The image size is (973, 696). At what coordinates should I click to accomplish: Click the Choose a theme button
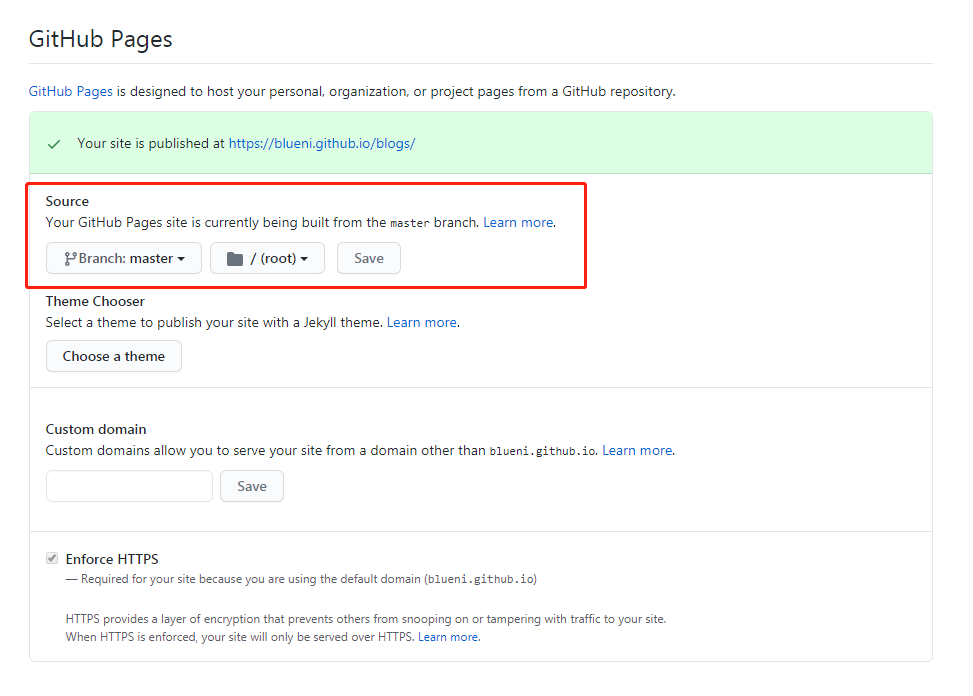click(114, 356)
